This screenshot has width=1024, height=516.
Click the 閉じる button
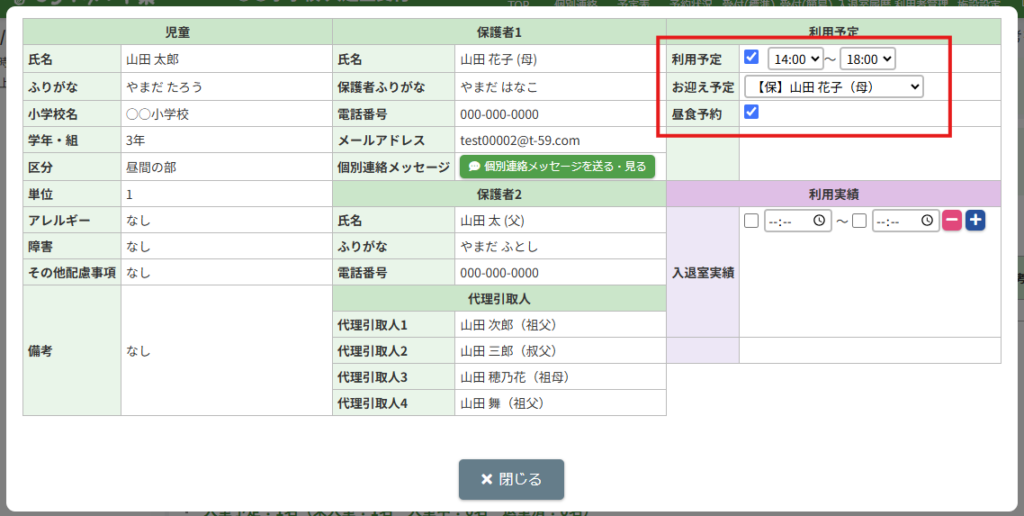pos(511,479)
